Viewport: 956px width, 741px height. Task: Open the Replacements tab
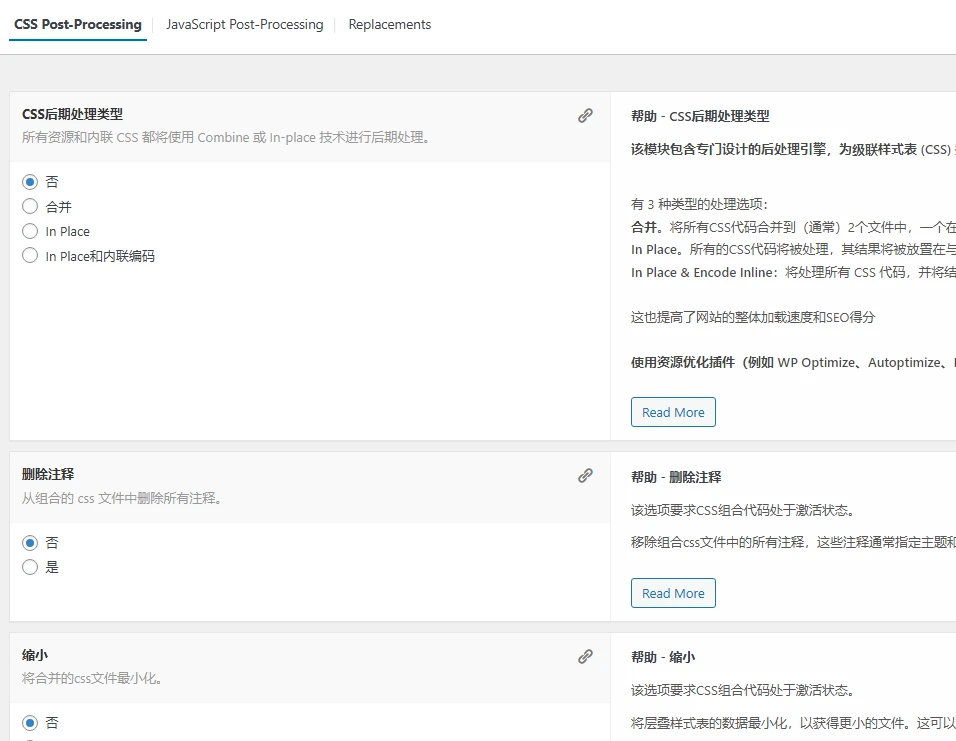(389, 24)
